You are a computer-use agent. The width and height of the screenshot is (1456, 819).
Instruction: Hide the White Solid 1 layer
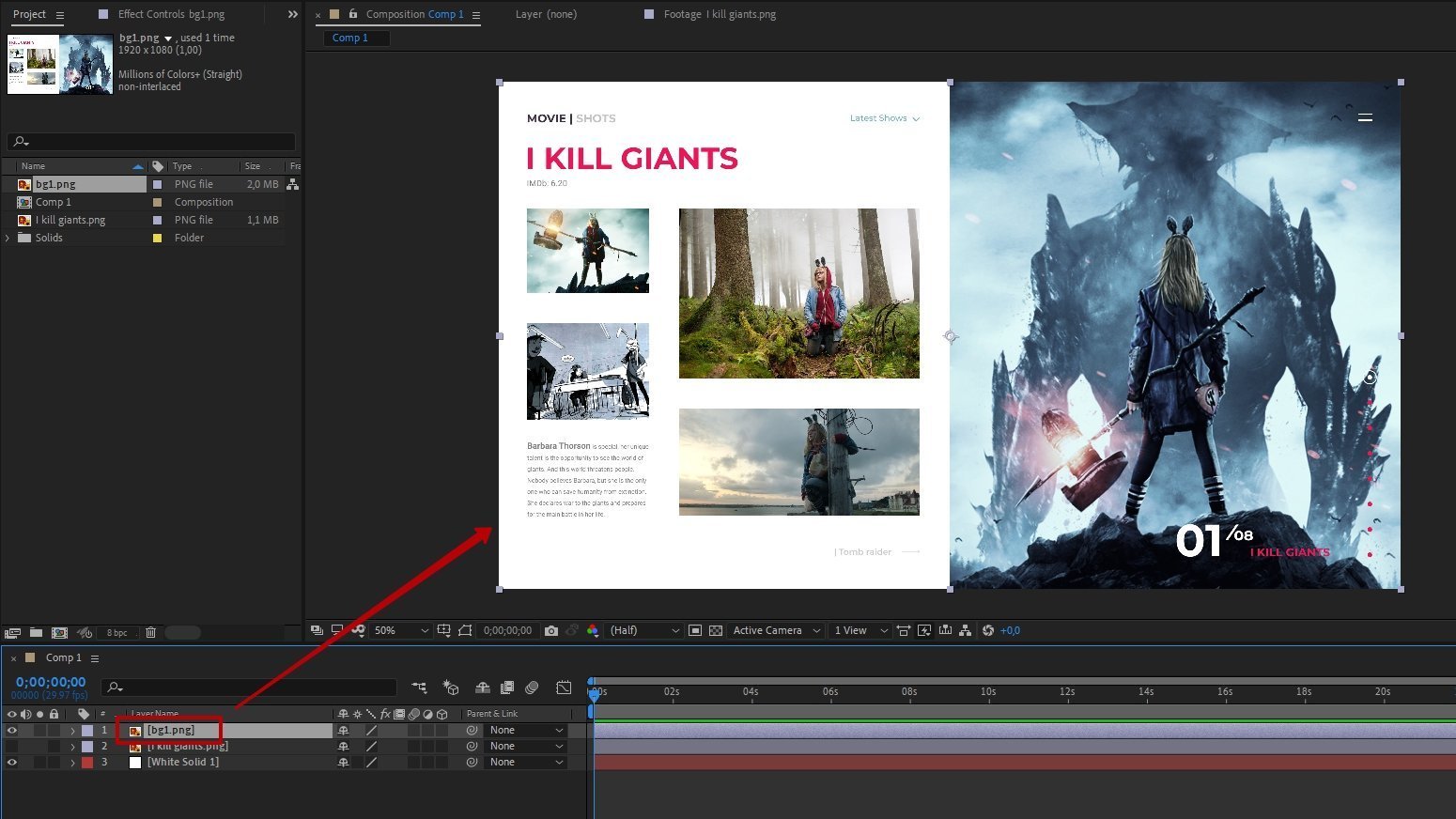[x=12, y=762]
